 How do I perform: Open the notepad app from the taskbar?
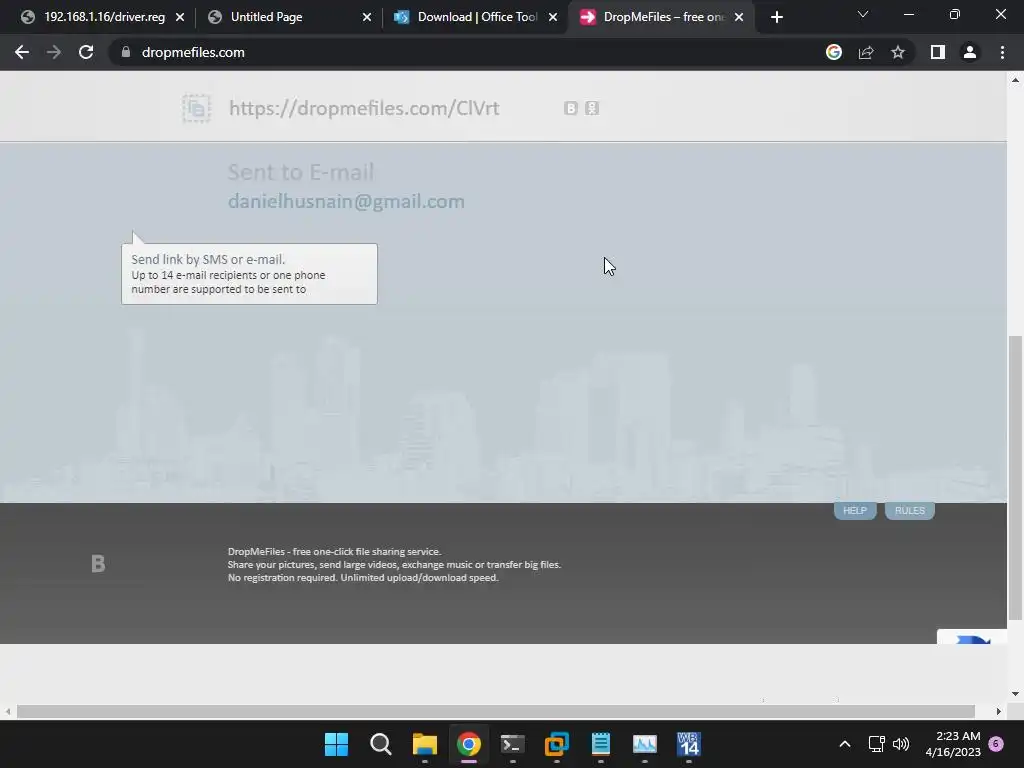coord(601,744)
